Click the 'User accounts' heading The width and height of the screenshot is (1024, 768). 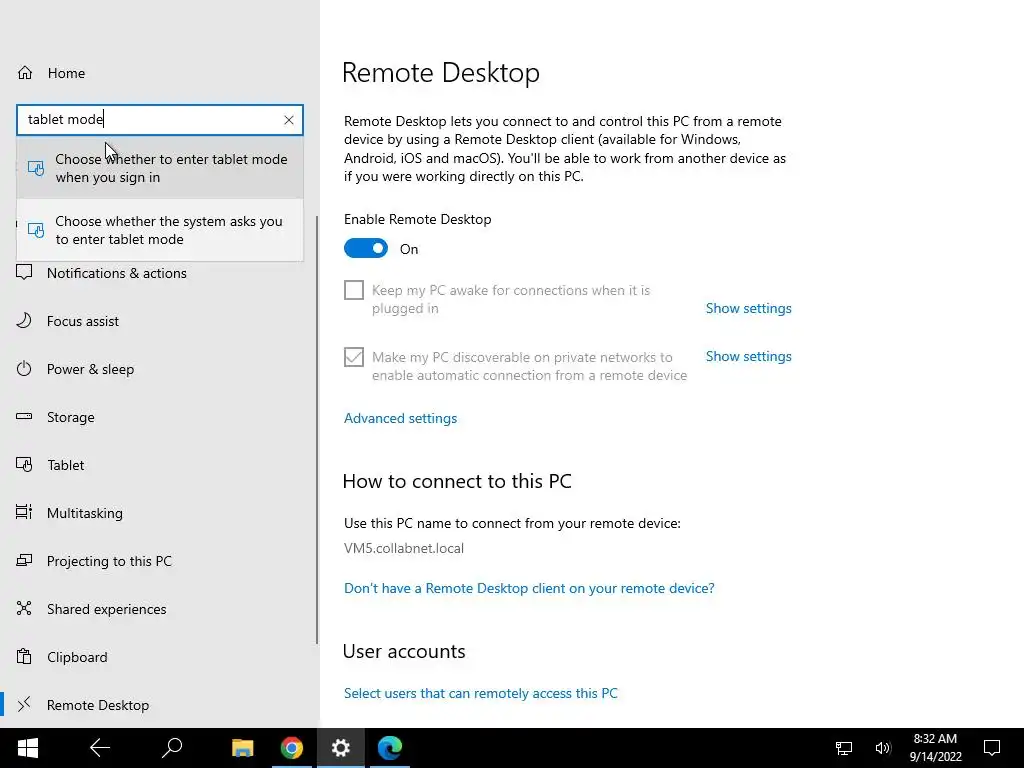(404, 651)
